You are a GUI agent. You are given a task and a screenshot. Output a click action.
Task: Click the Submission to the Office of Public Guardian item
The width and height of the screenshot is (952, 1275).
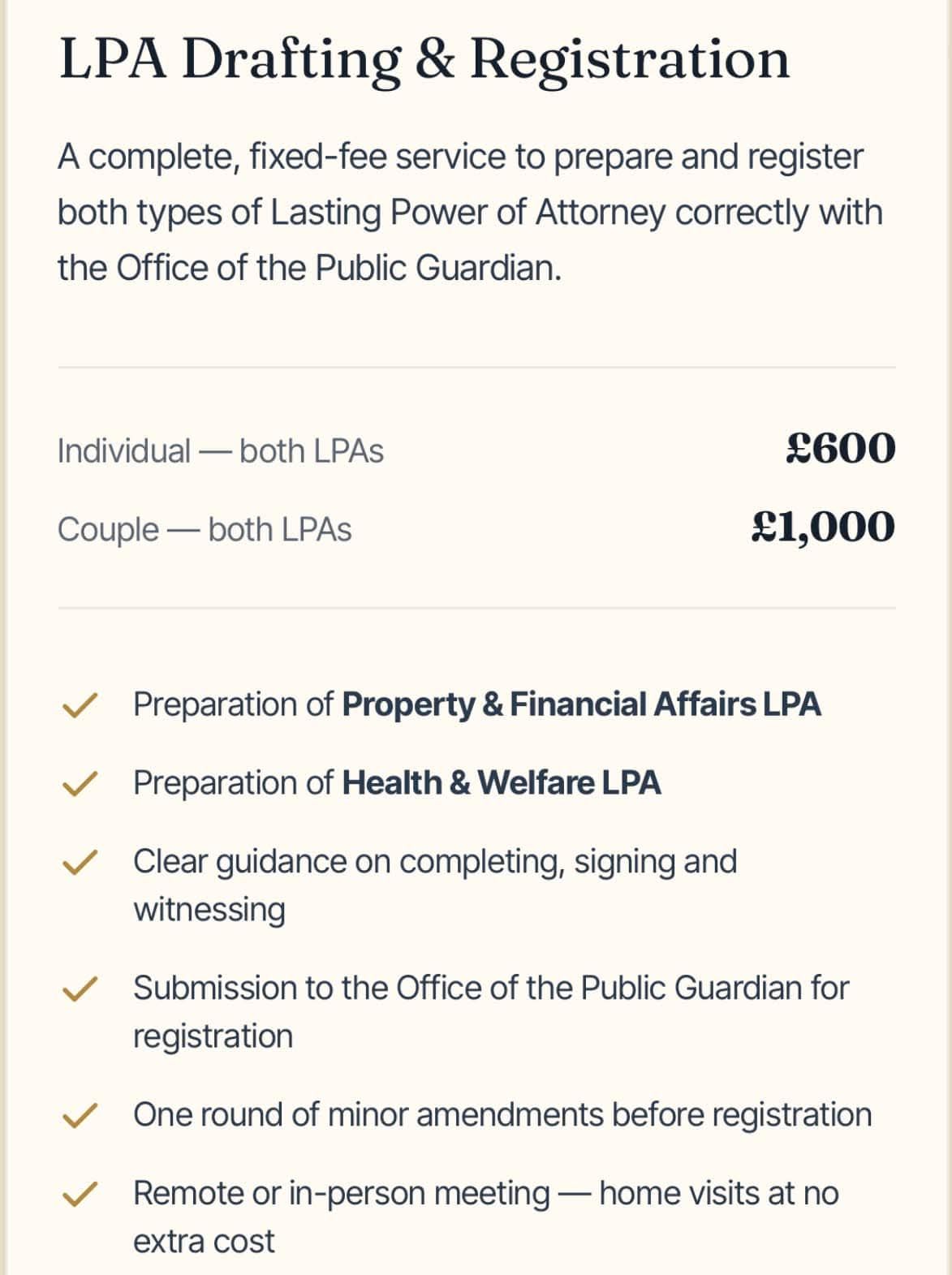pyautogui.click(x=491, y=1011)
